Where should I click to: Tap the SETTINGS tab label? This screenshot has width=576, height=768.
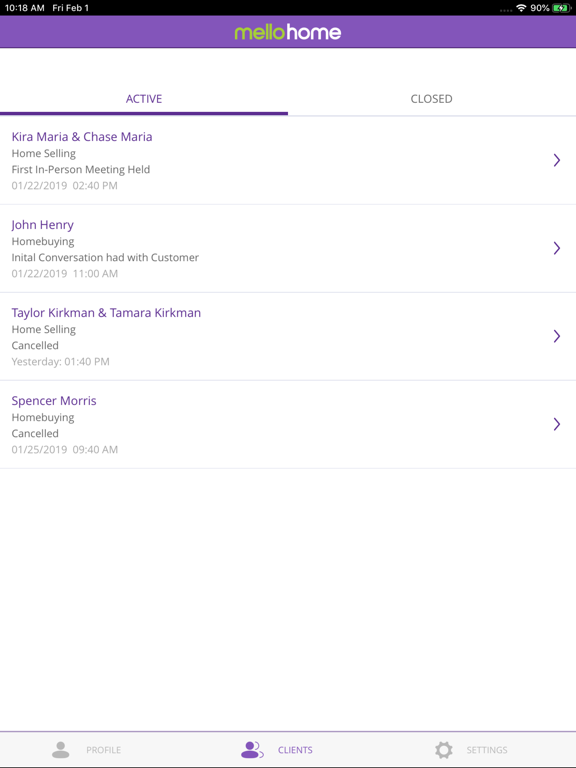487,750
